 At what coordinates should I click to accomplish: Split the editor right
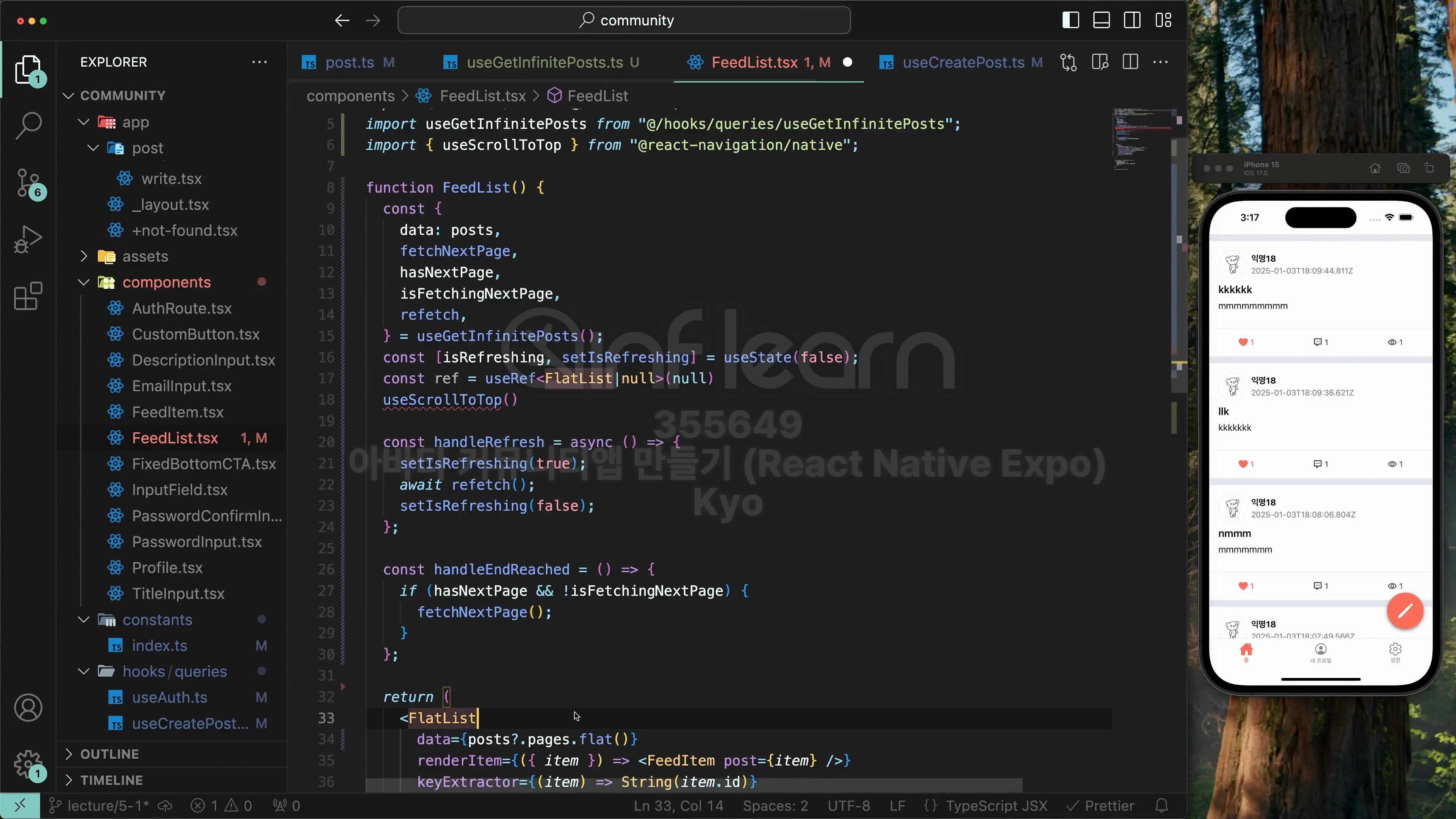click(1130, 62)
